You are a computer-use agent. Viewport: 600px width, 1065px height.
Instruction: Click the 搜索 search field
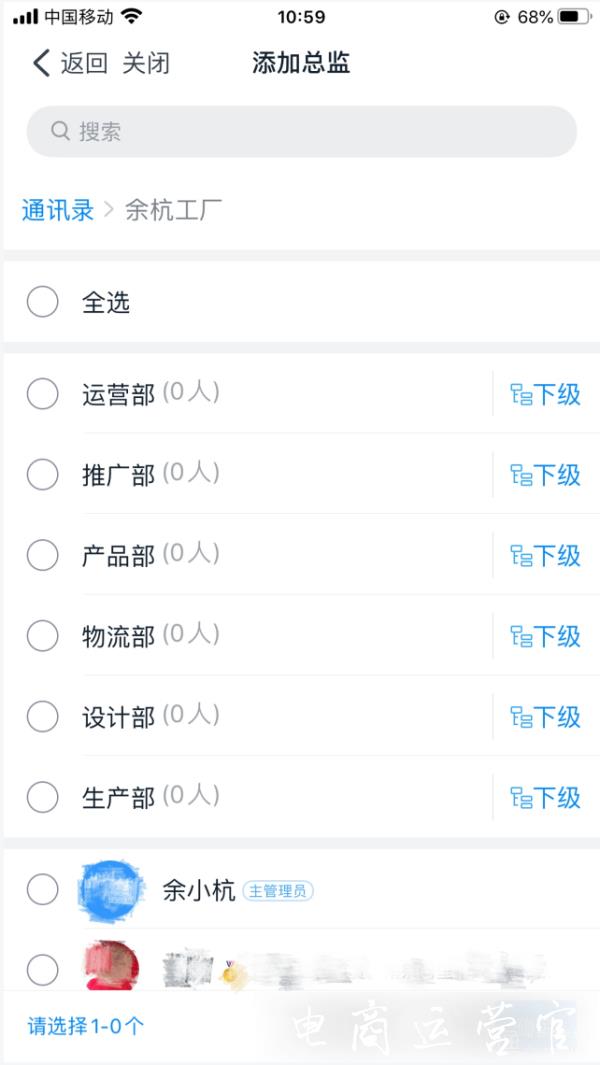(301, 131)
